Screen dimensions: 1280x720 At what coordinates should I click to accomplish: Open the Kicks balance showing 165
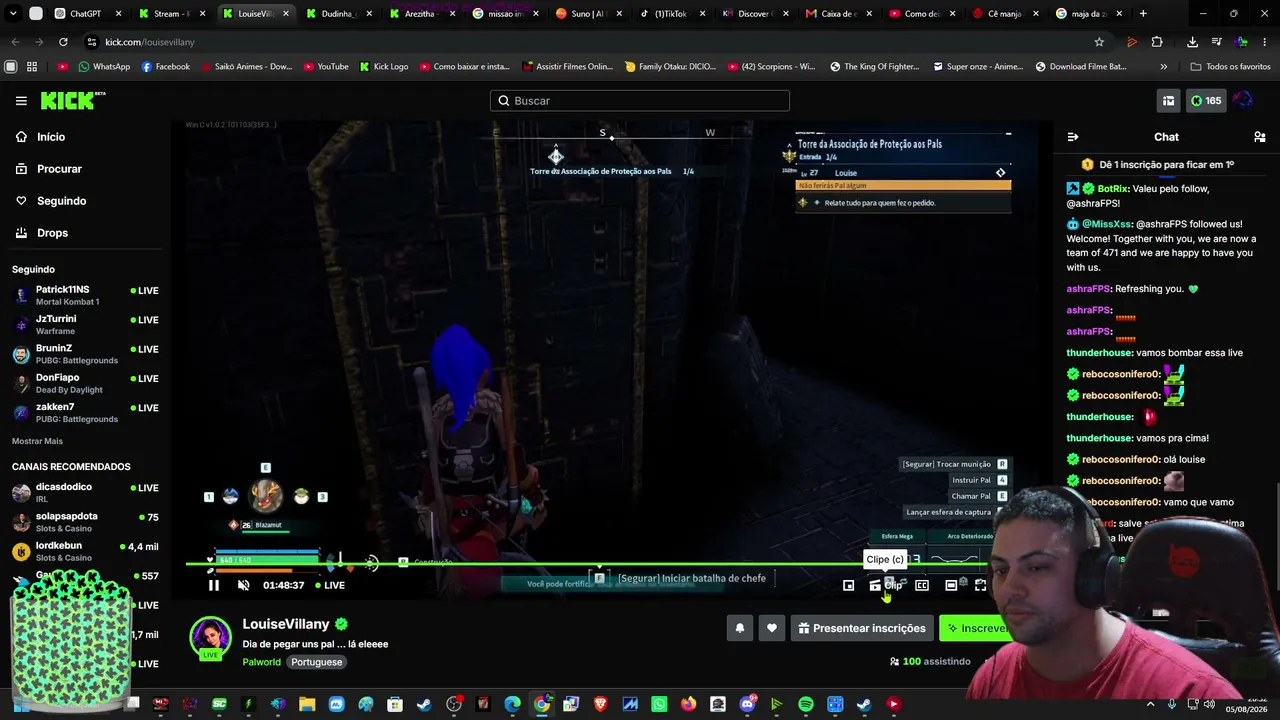click(x=1206, y=101)
